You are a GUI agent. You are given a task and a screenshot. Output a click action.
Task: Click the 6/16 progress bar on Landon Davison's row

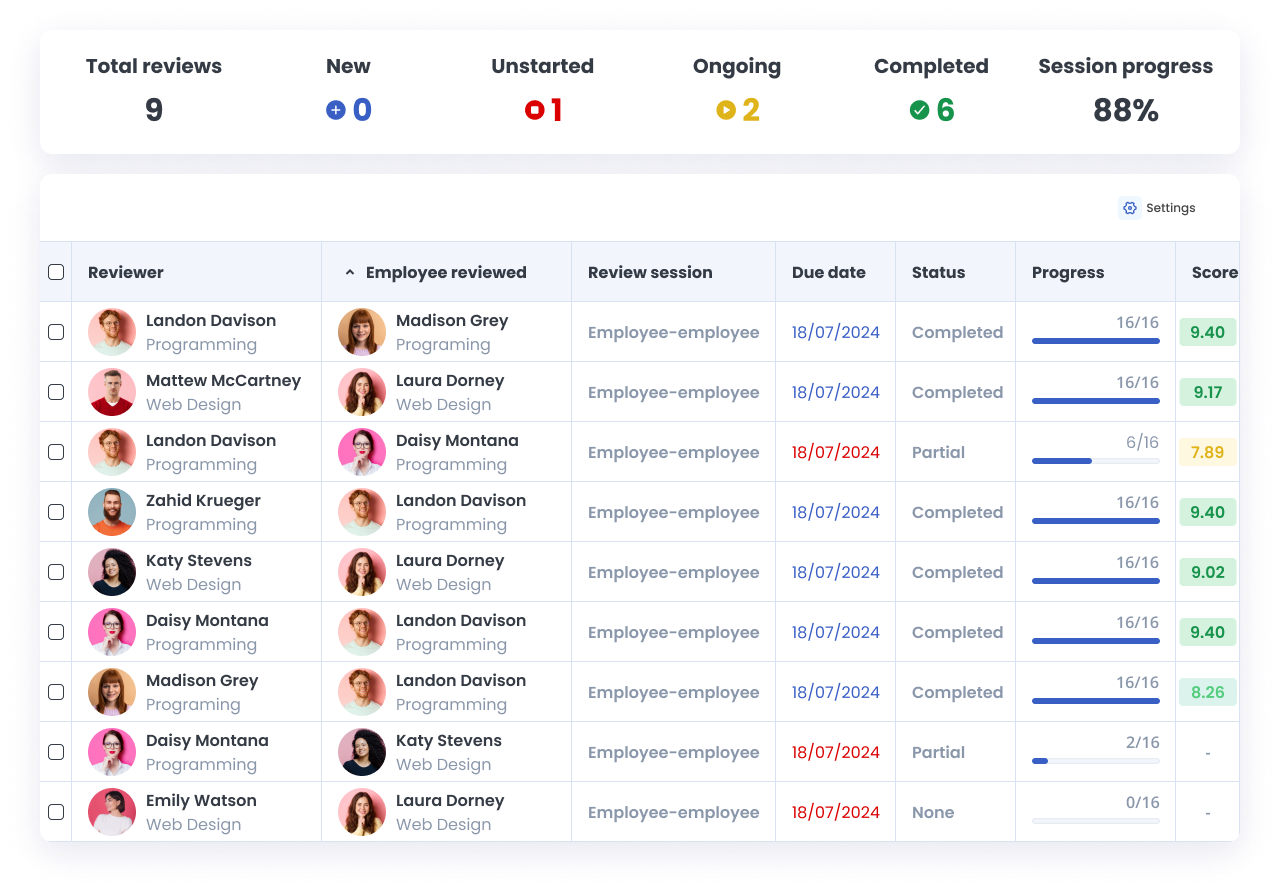pos(1095,461)
